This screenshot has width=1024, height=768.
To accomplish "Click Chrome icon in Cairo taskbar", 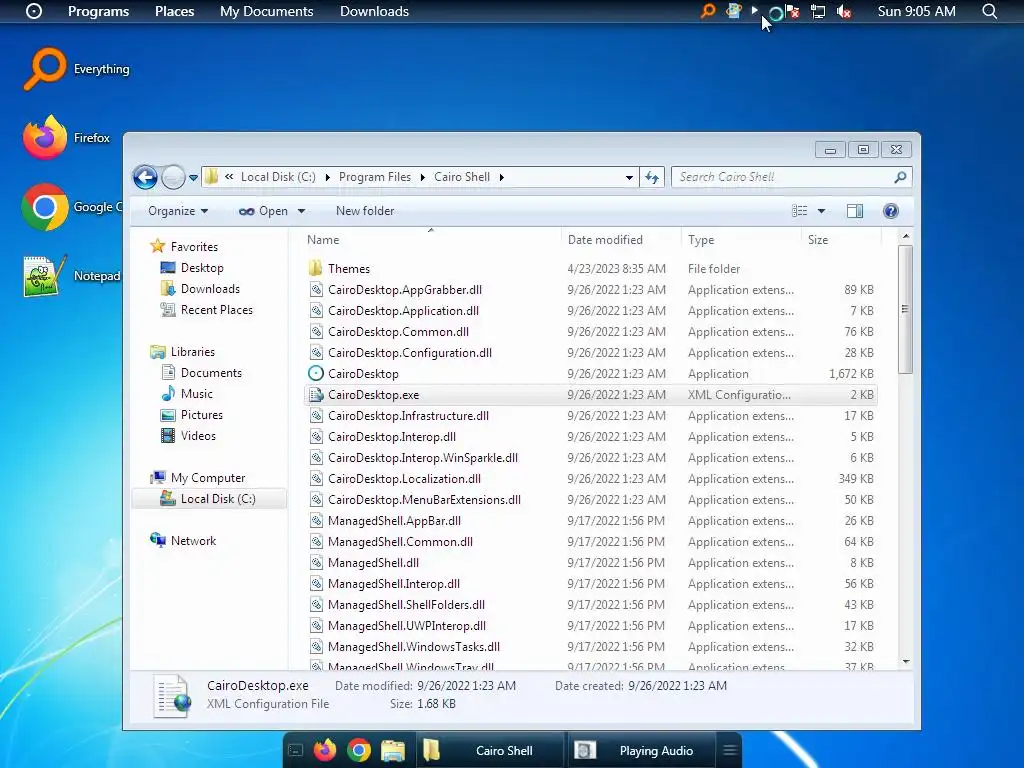I will point(359,750).
